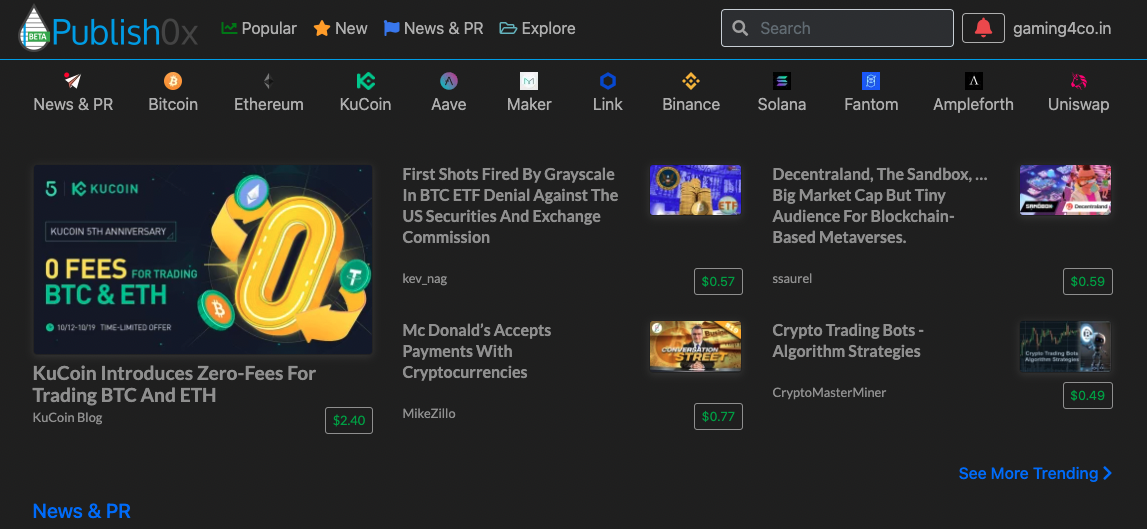Visit author MikeZillo's profile
Viewport: 1147px width, 529px height.
429,413
